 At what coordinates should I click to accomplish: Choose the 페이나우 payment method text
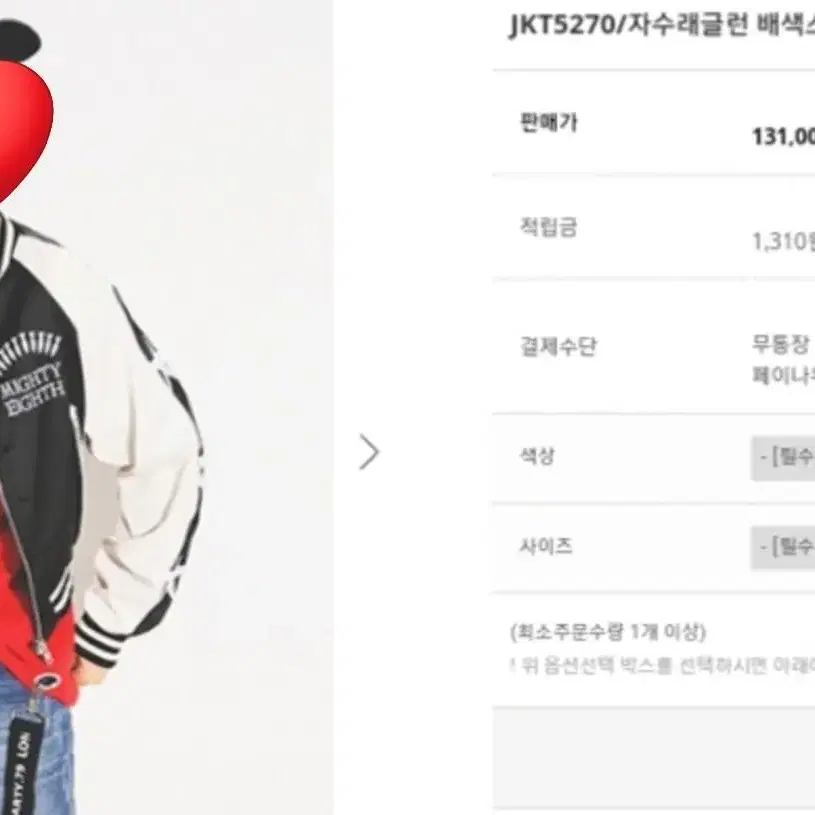pyautogui.click(x=783, y=375)
